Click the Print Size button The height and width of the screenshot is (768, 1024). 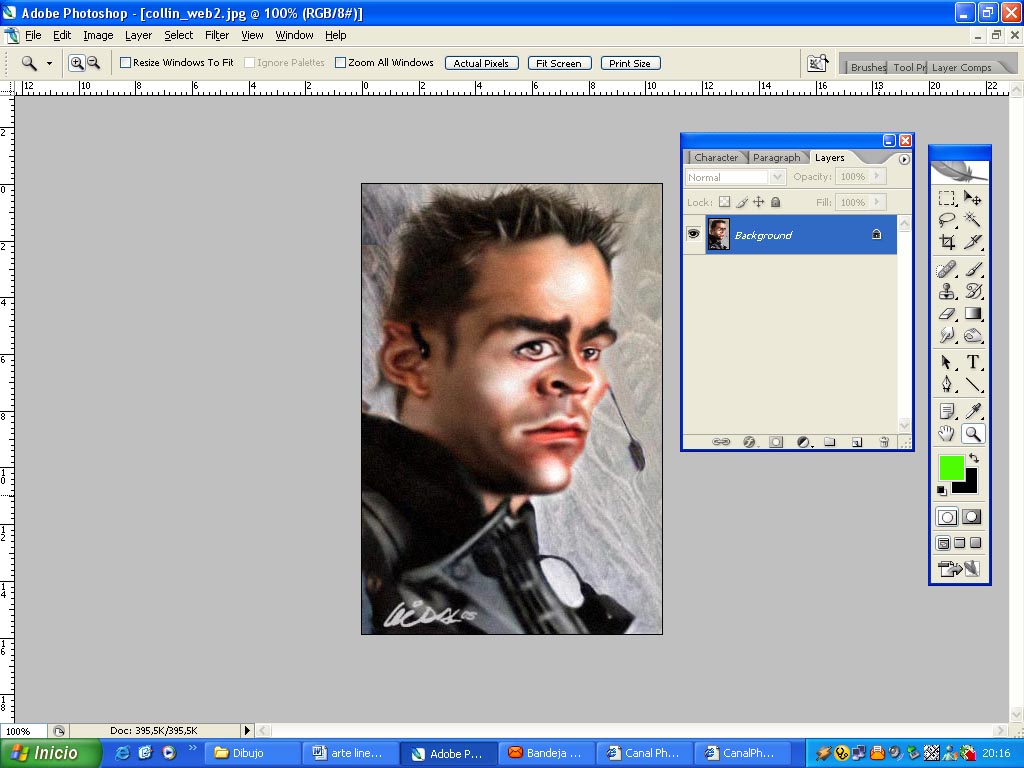(630, 63)
